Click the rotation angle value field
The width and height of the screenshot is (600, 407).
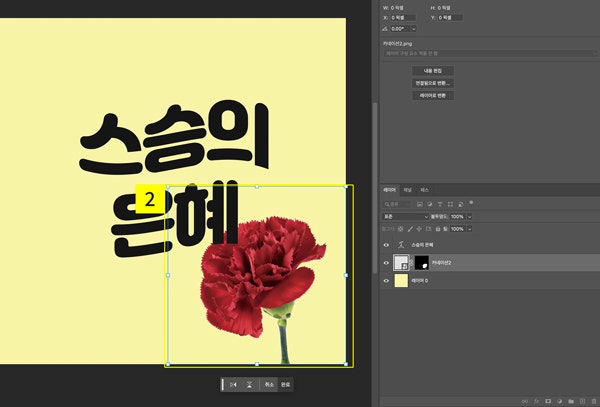pyautogui.click(x=400, y=29)
